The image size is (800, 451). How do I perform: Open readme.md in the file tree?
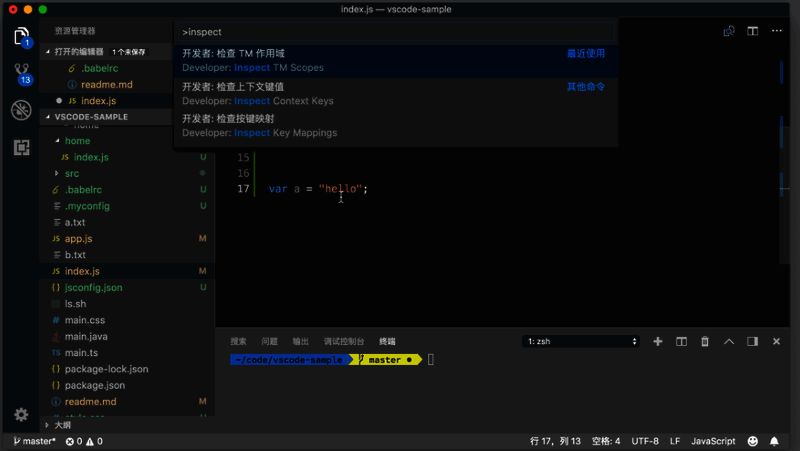[x=90, y=402]
